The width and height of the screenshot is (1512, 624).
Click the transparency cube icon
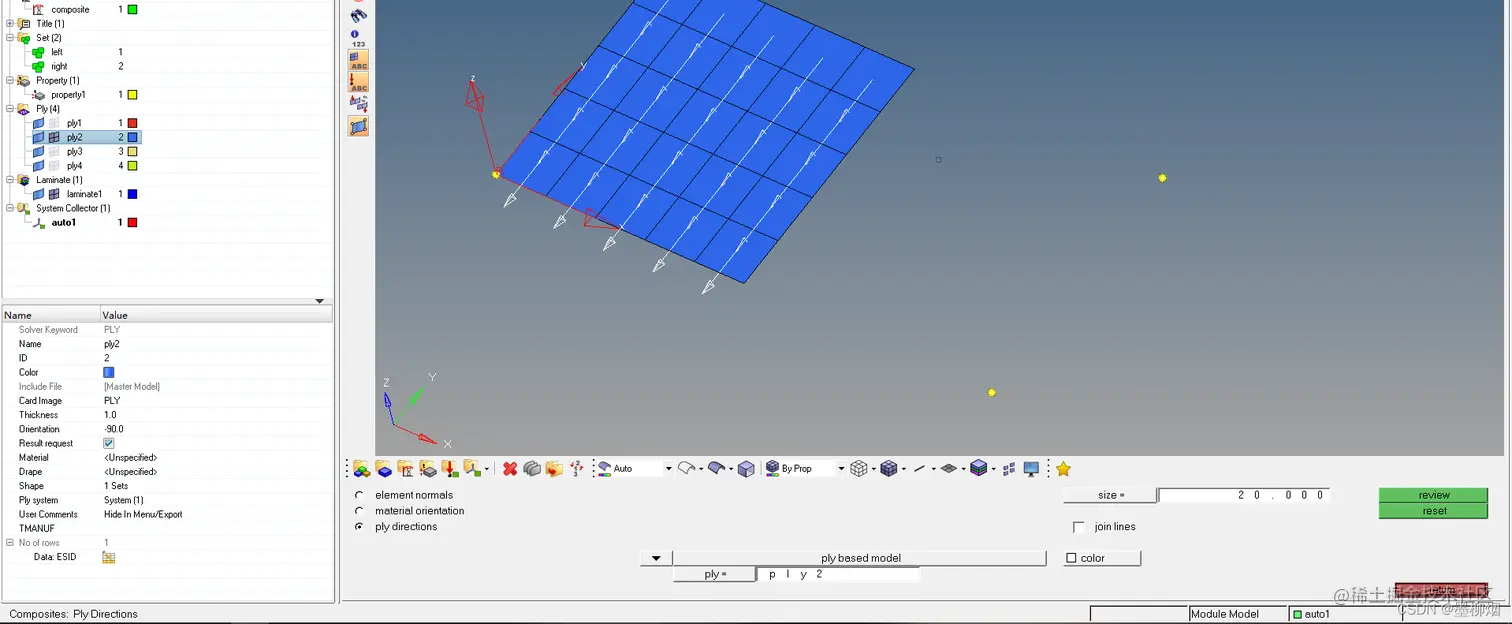[746, 468]
